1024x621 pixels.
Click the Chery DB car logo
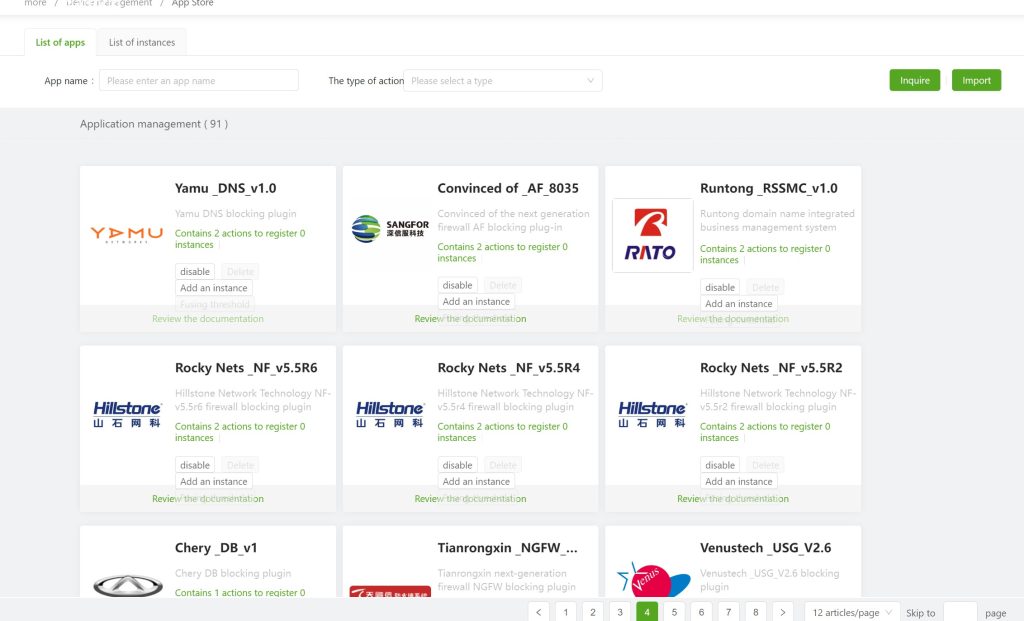pos(127,585)
